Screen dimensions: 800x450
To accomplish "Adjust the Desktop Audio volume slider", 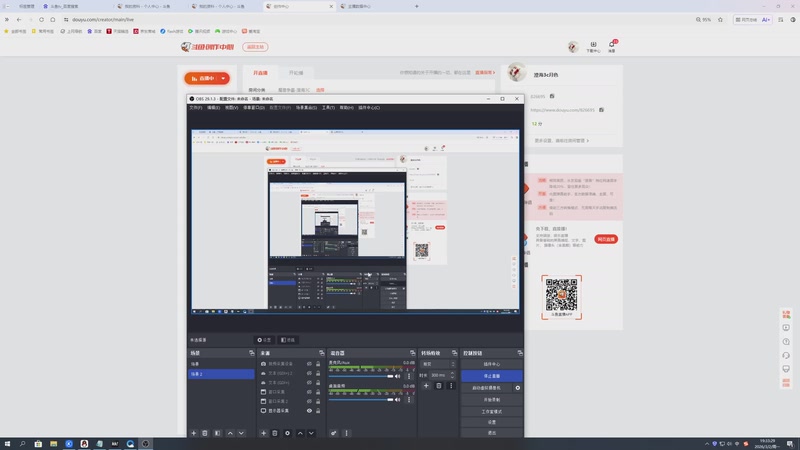I will click(361, 400).
